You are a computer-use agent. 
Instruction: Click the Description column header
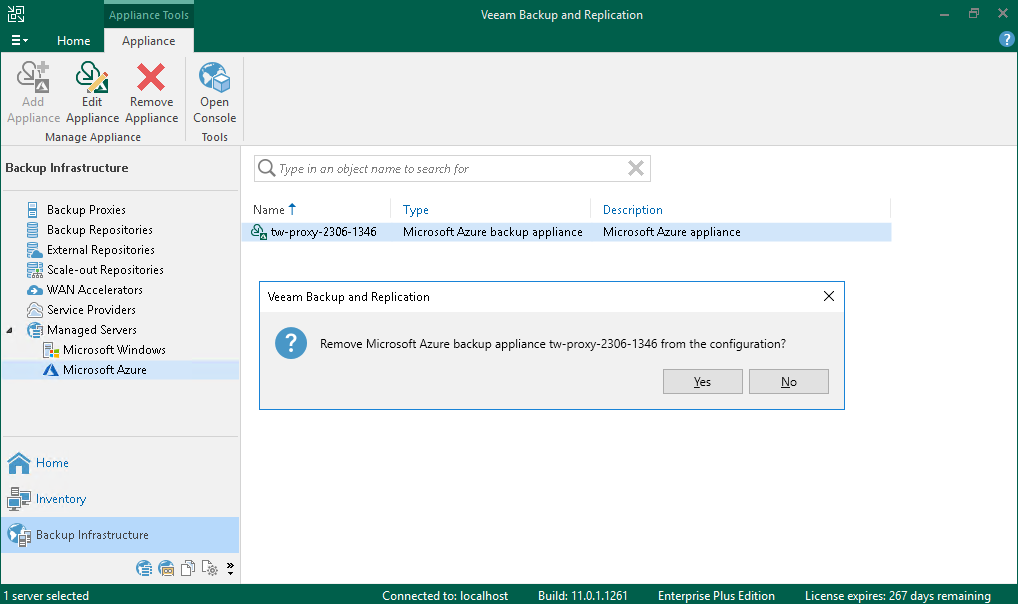[632, 210]
